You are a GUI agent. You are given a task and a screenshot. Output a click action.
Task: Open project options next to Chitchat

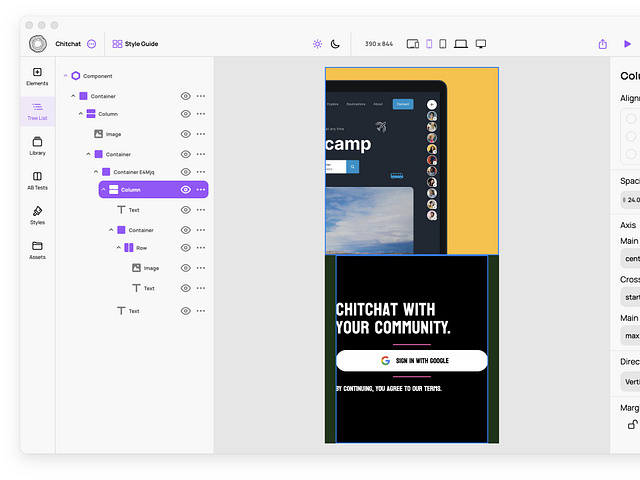point(92,44)
